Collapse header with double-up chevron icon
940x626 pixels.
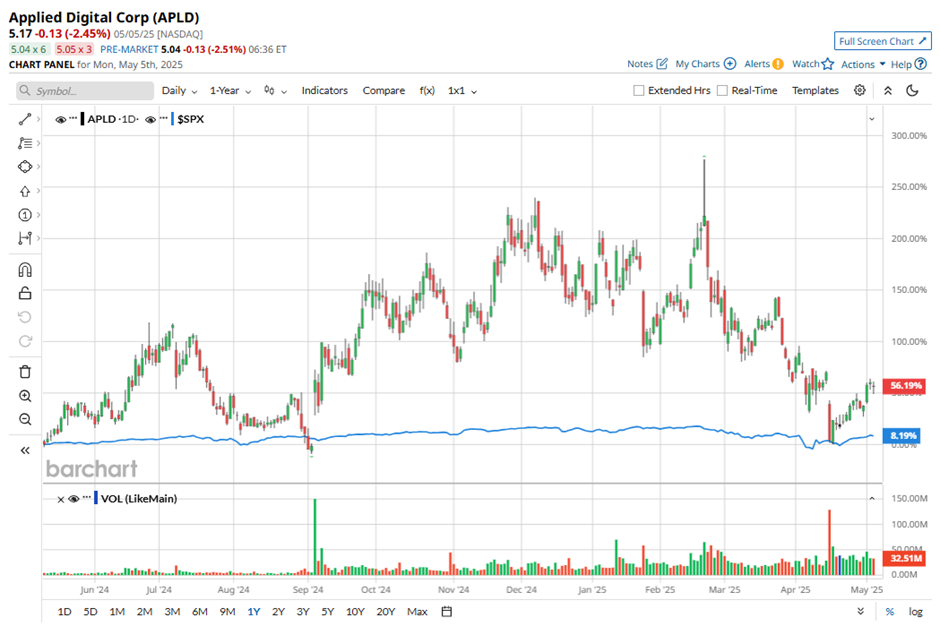(888, 91)
